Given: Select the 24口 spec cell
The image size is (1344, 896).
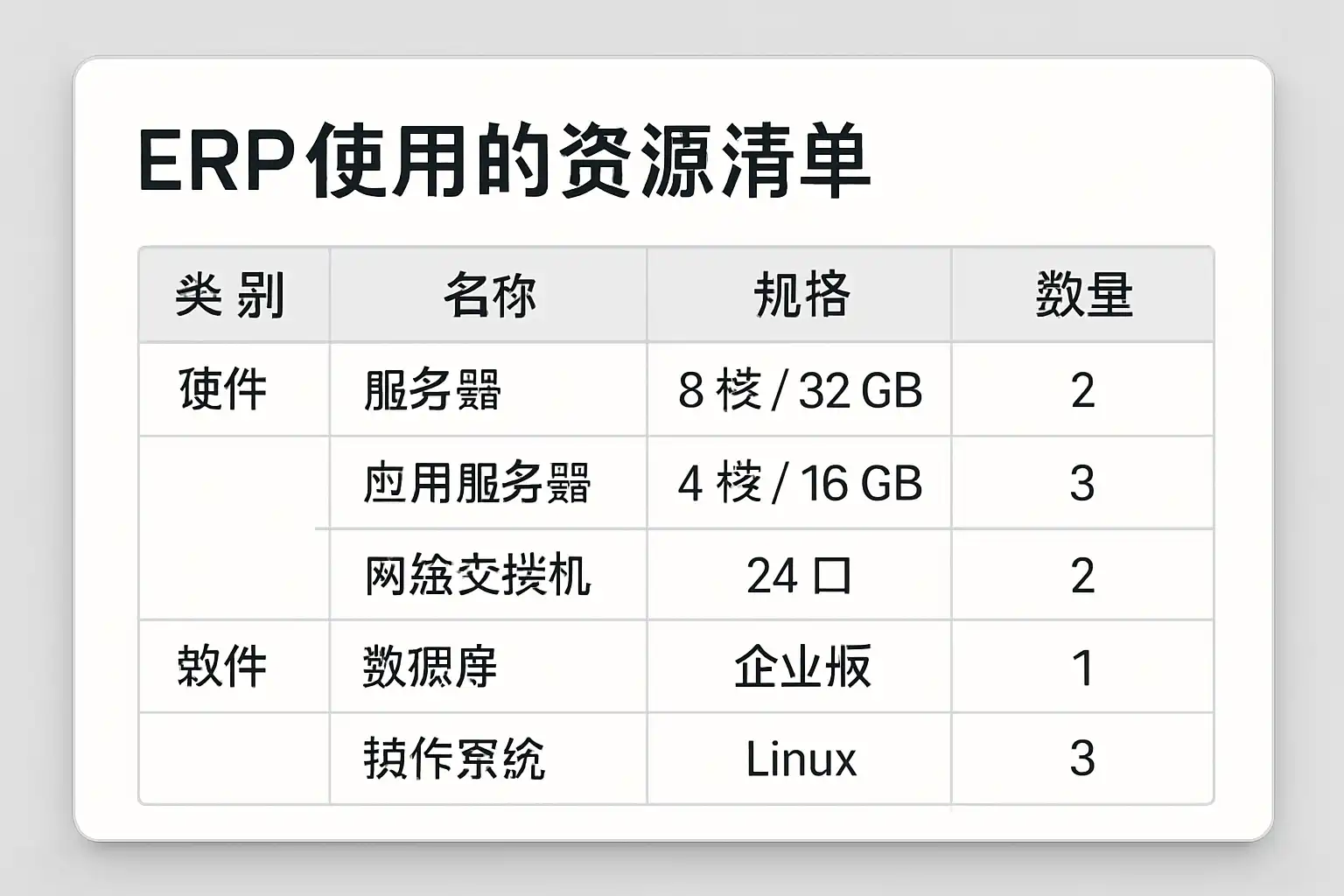Looking at the screenshot, I should pos(800,576).
